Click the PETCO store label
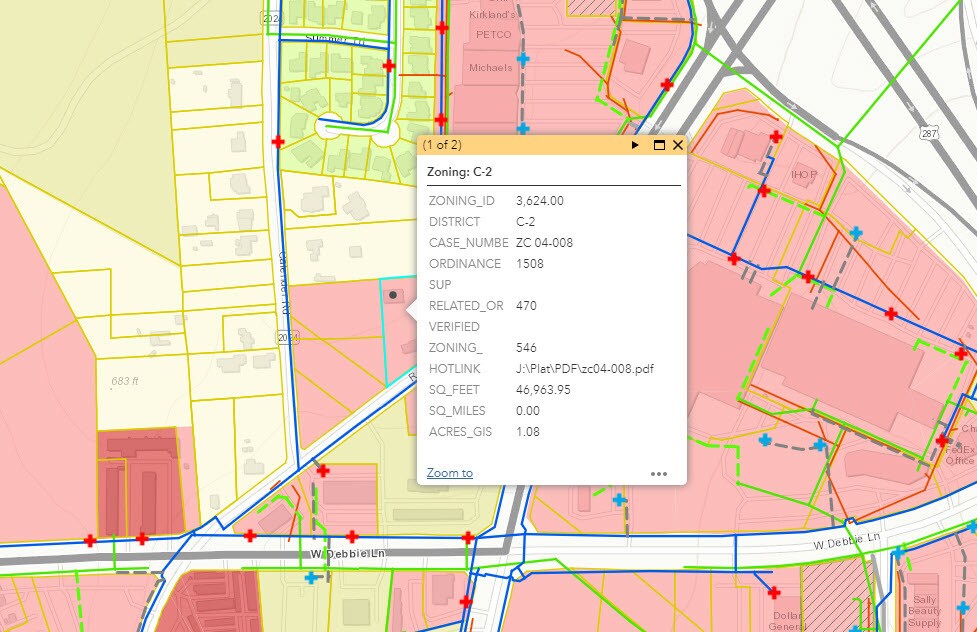 tap(495, 35)
